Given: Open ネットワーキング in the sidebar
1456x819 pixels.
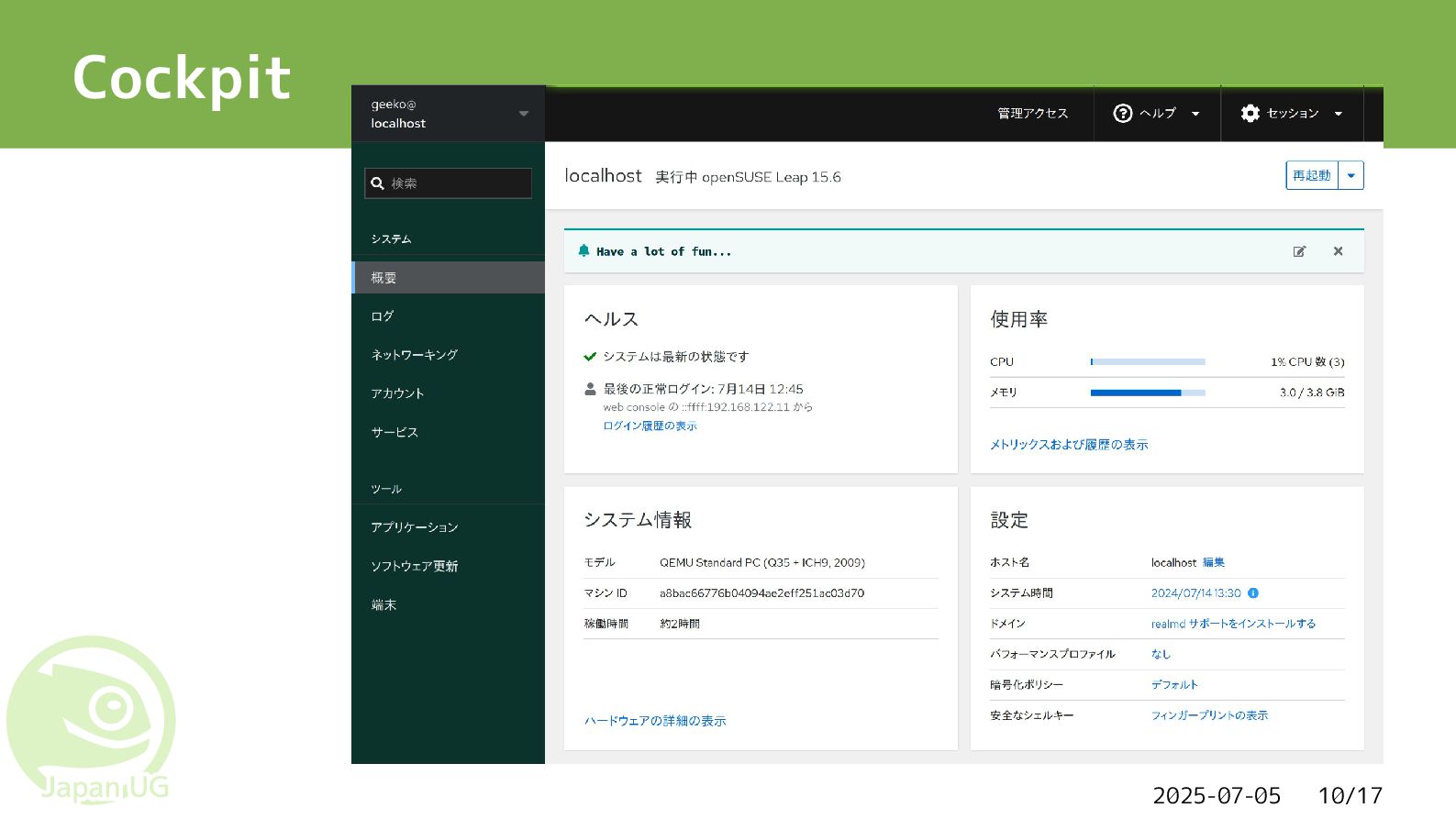Looking at the screenshot, I should point(448,355).
